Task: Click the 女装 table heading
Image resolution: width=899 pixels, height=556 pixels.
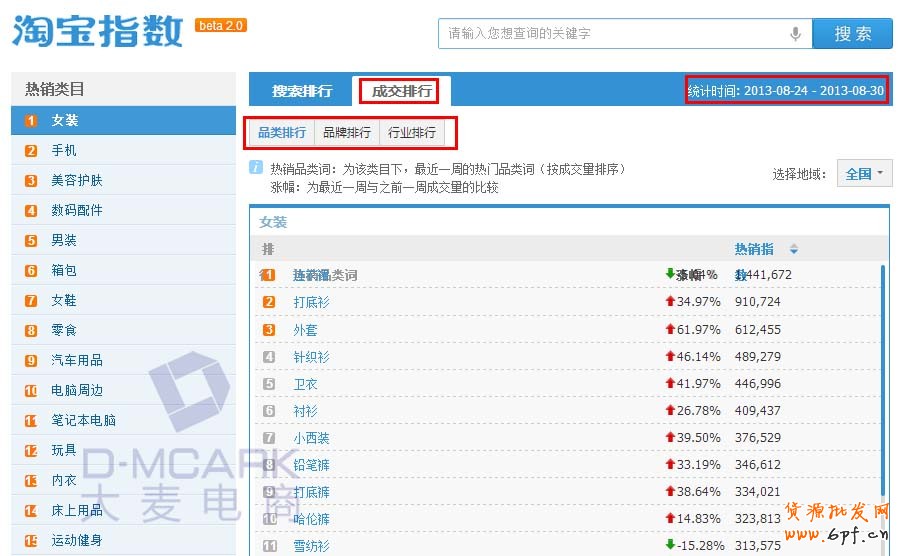Action: [x=273, y=222]
